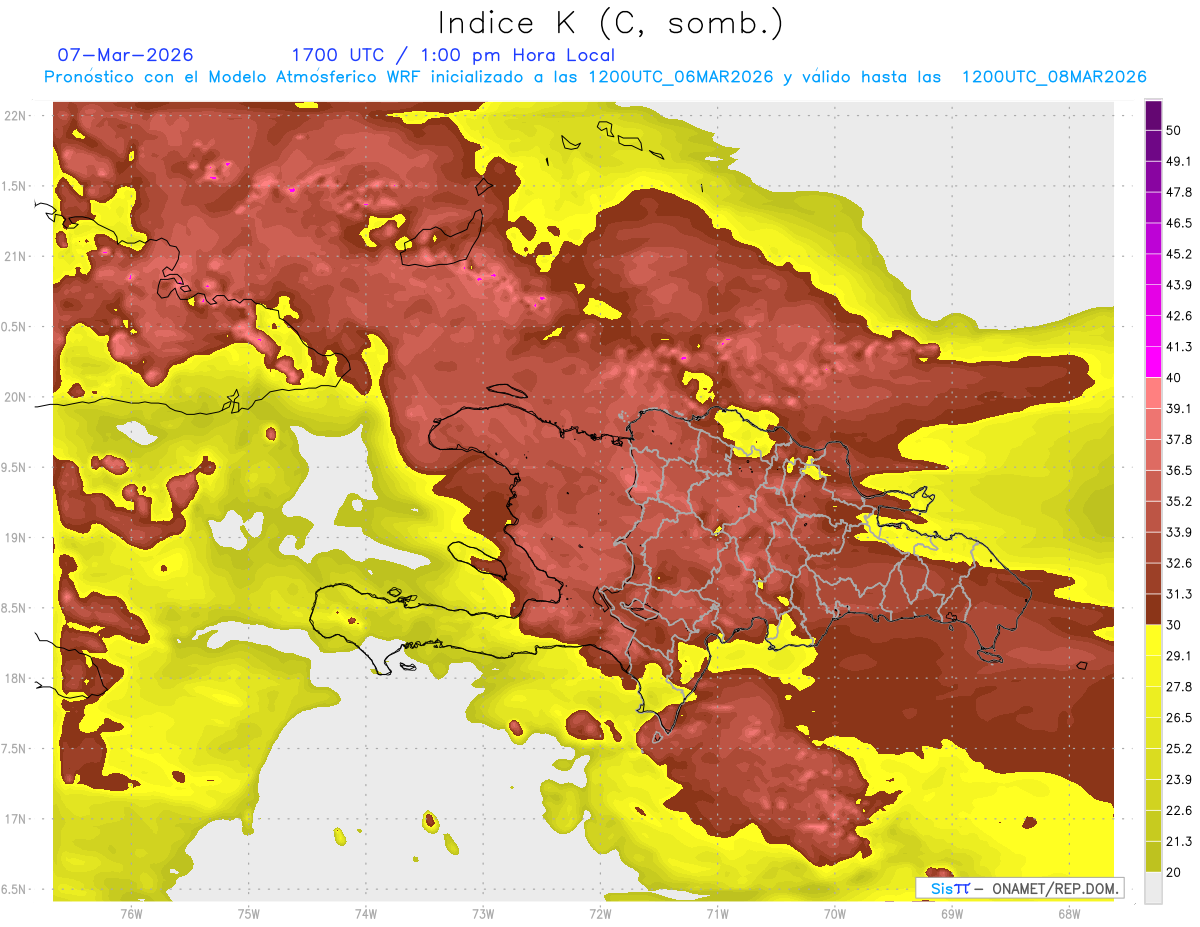The image size is (1200, 927).
Task: Click the '20' legend value
Action: [1174, 872]
